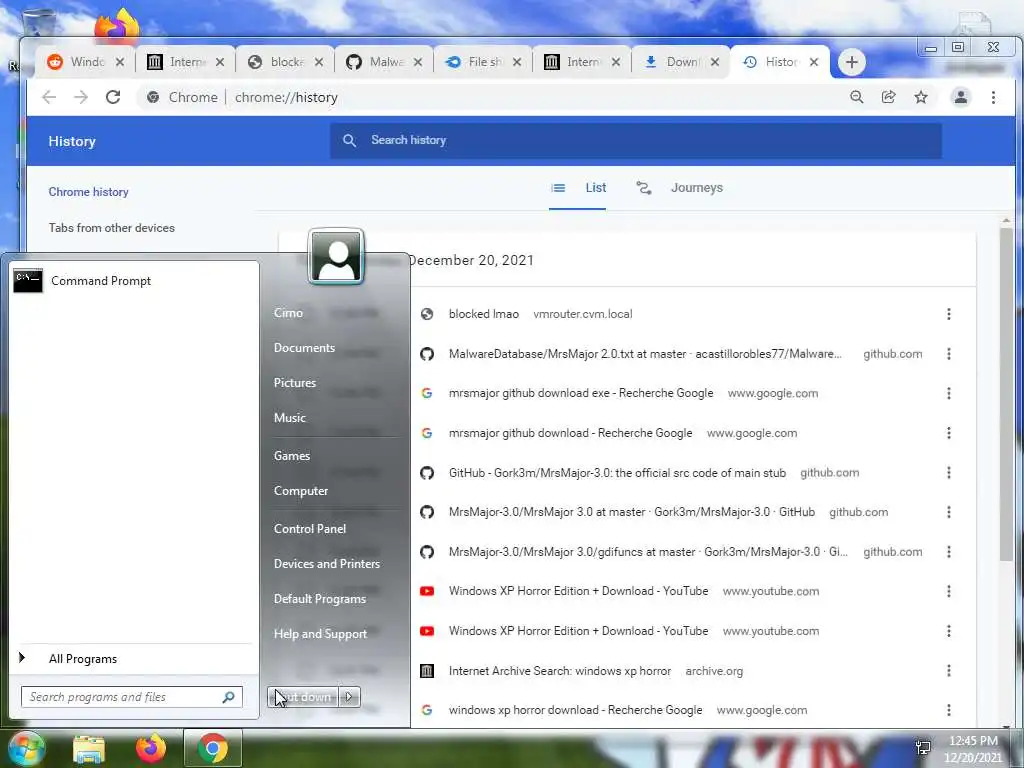
Task: Expand All Programs in Start menu
Action: click(82, 659)
